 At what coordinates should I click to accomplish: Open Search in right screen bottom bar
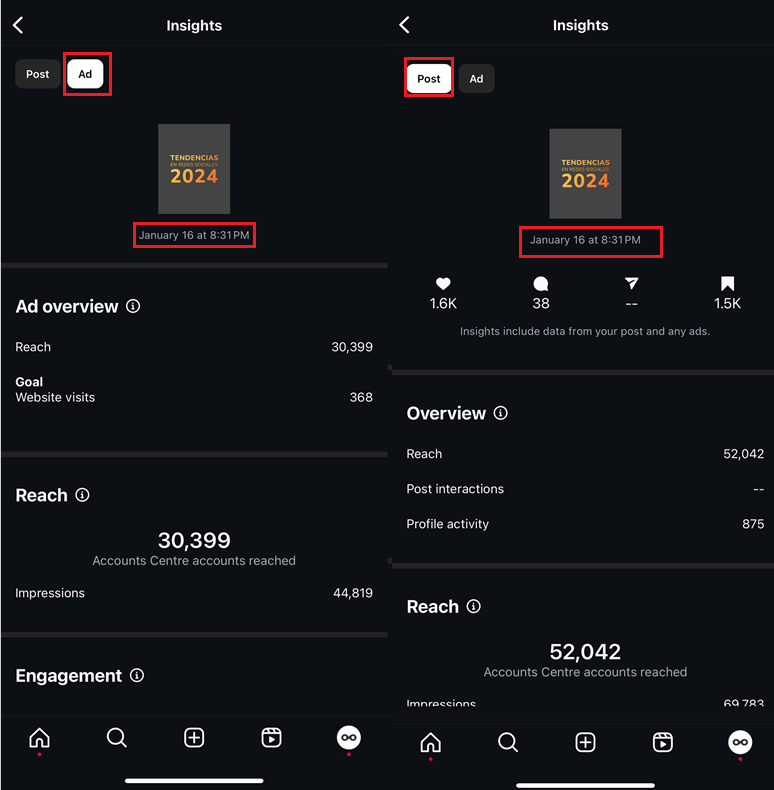pyautogui.click(x=508, y=741)
